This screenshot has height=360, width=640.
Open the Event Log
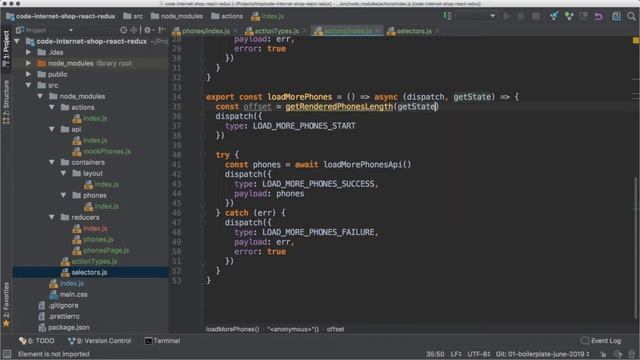click(601, 340)
